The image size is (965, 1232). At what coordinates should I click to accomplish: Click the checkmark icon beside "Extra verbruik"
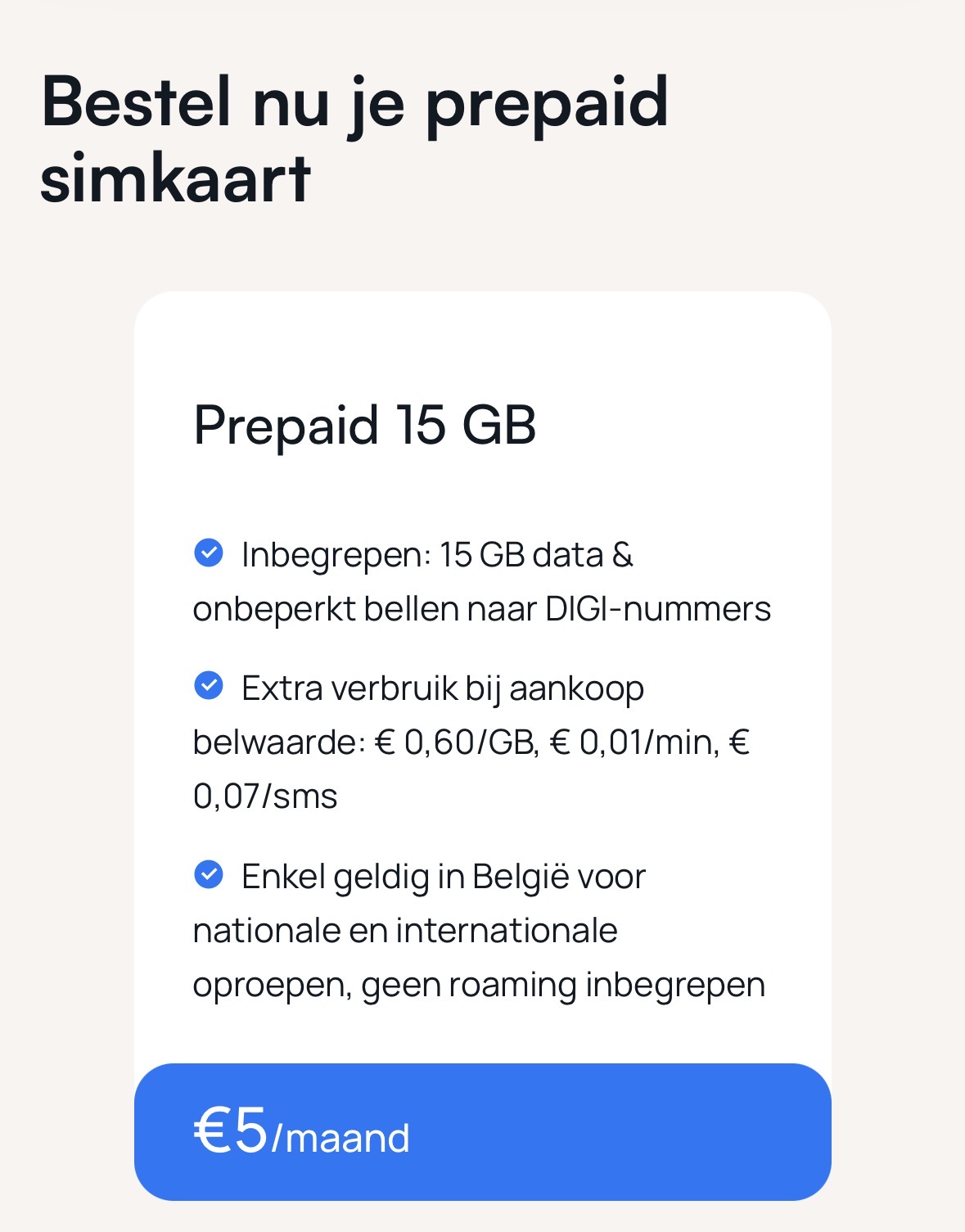coord(209,686)
